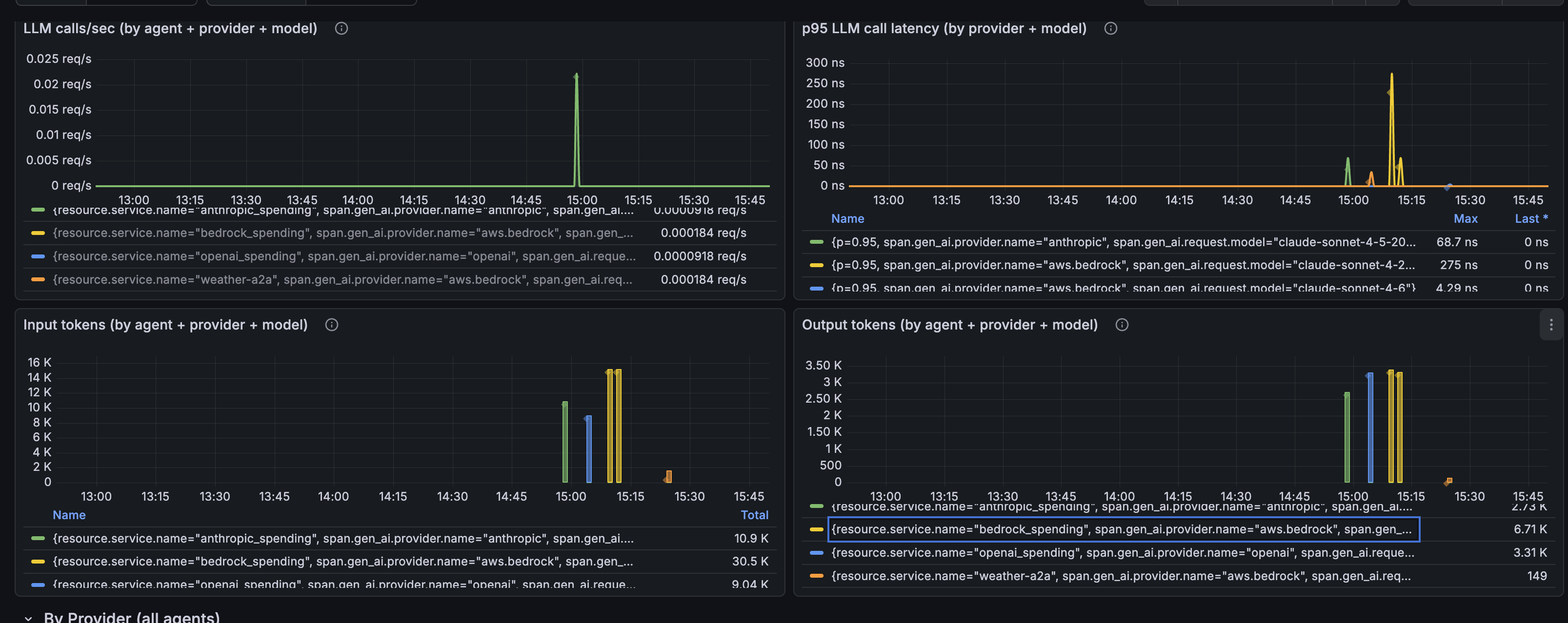The width and height of the screenshot is (1568, 623).
Task: Click the 300 ns y-axis label in latency chart
Action: pos(825,63)
